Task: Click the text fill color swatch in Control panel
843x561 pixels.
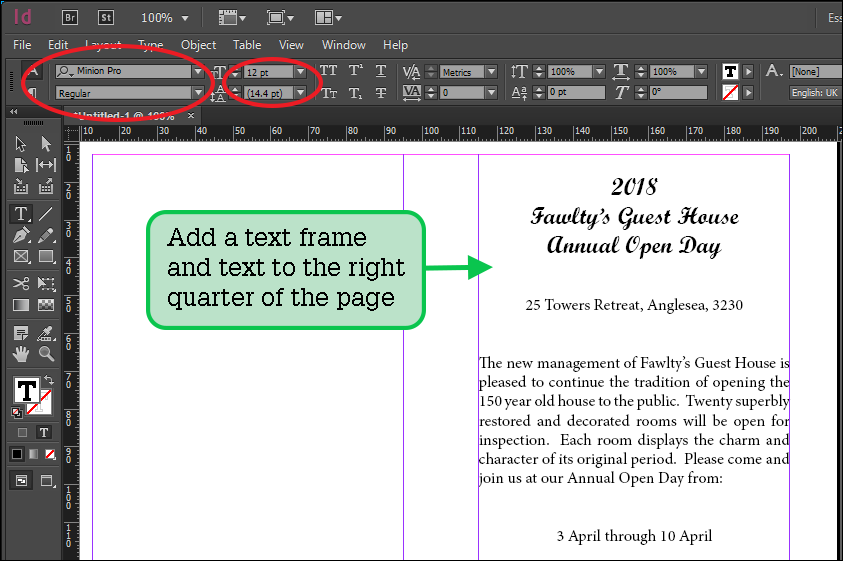Action: coord(730,72)
